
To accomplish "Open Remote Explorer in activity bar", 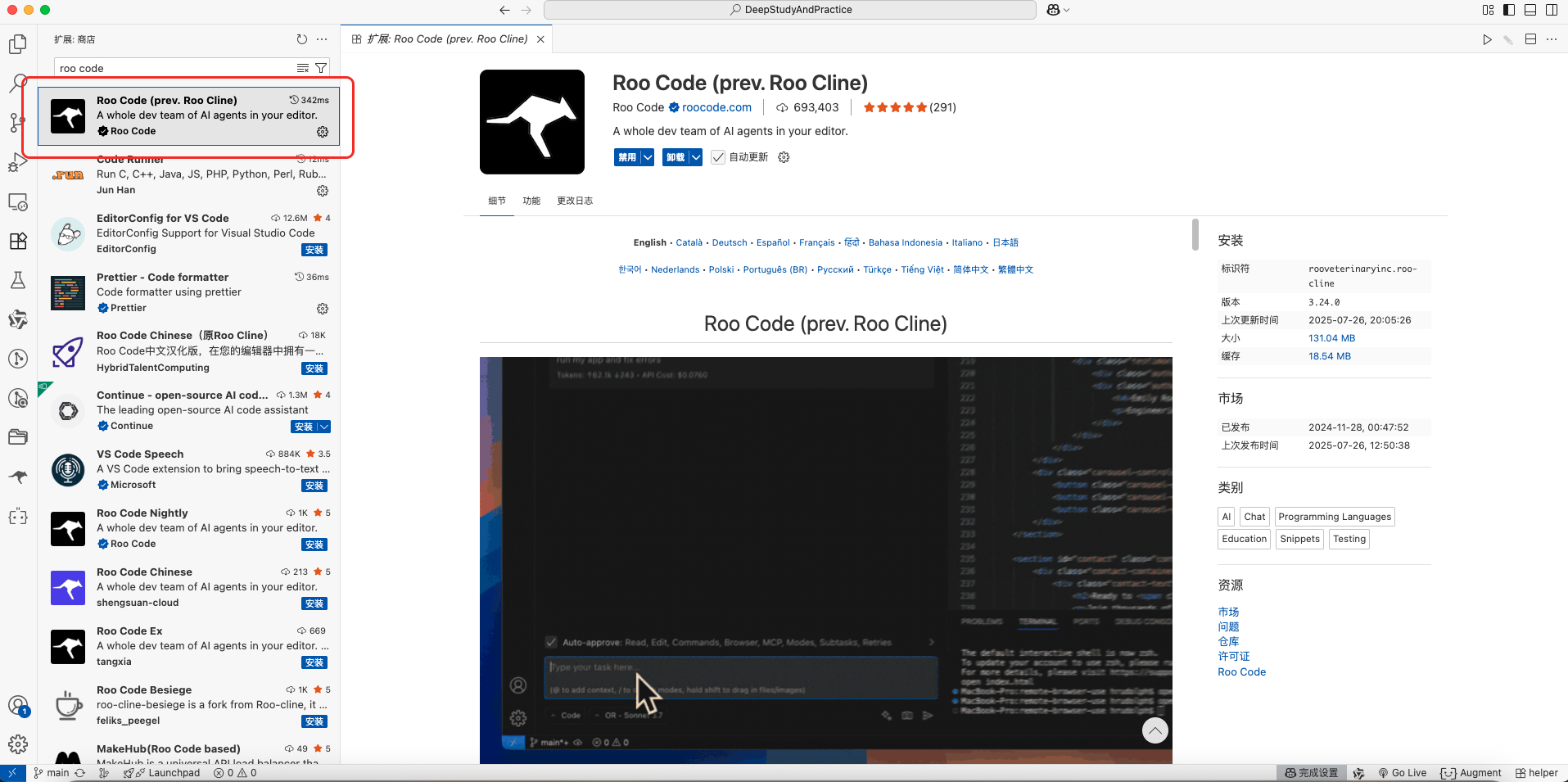I will 18,201.
